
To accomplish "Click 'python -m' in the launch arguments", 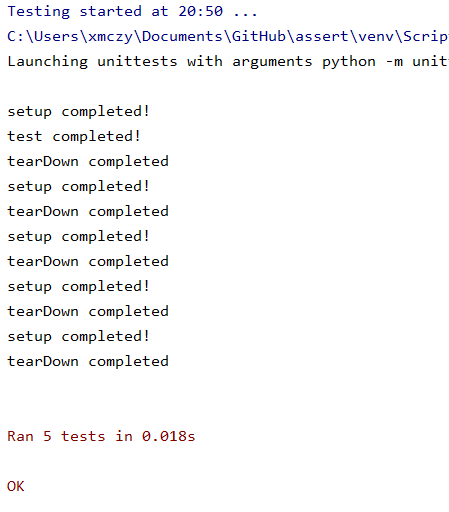I will click(362, 62).
